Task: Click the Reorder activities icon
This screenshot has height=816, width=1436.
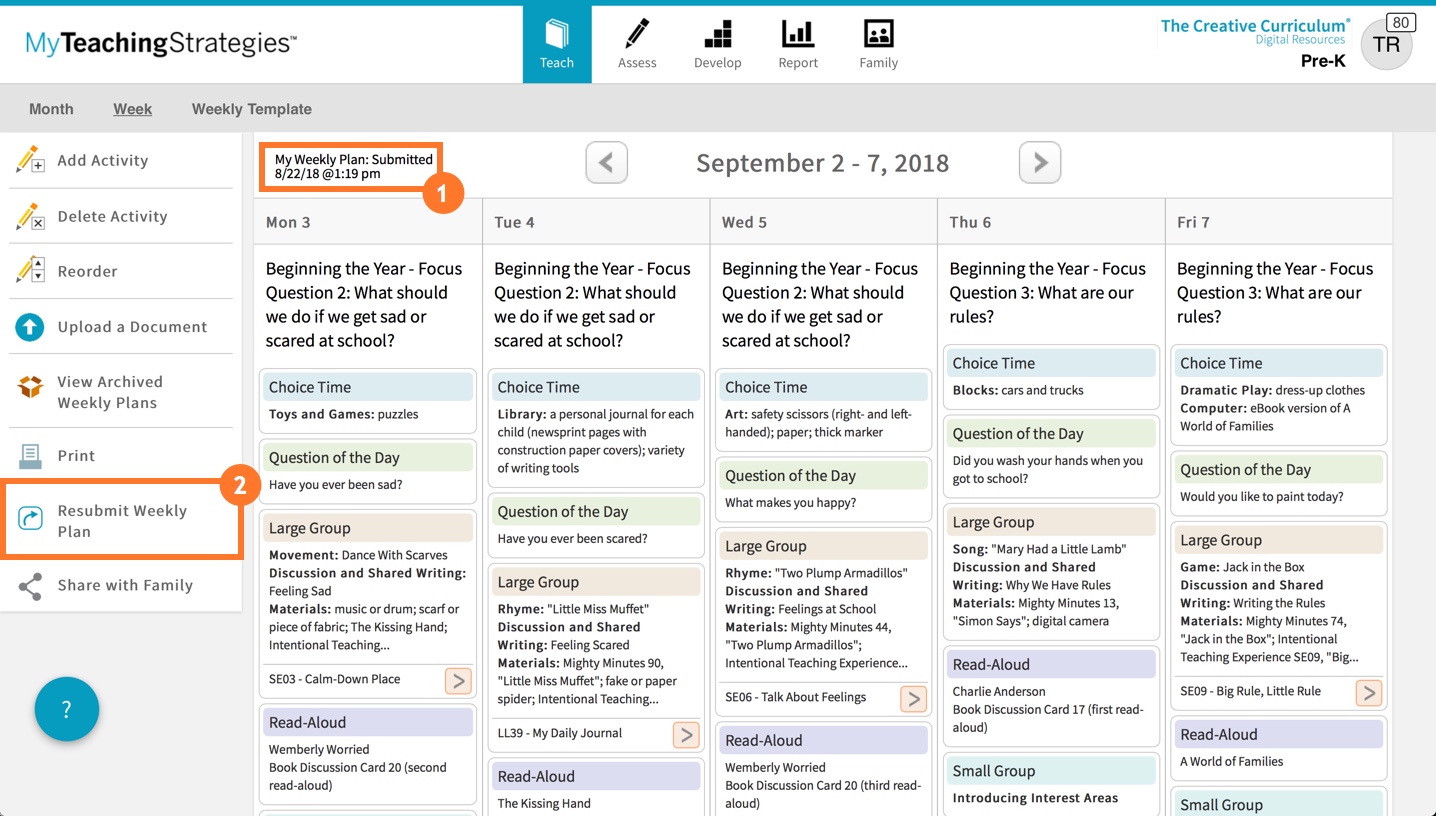Action: tap(30, 270)
